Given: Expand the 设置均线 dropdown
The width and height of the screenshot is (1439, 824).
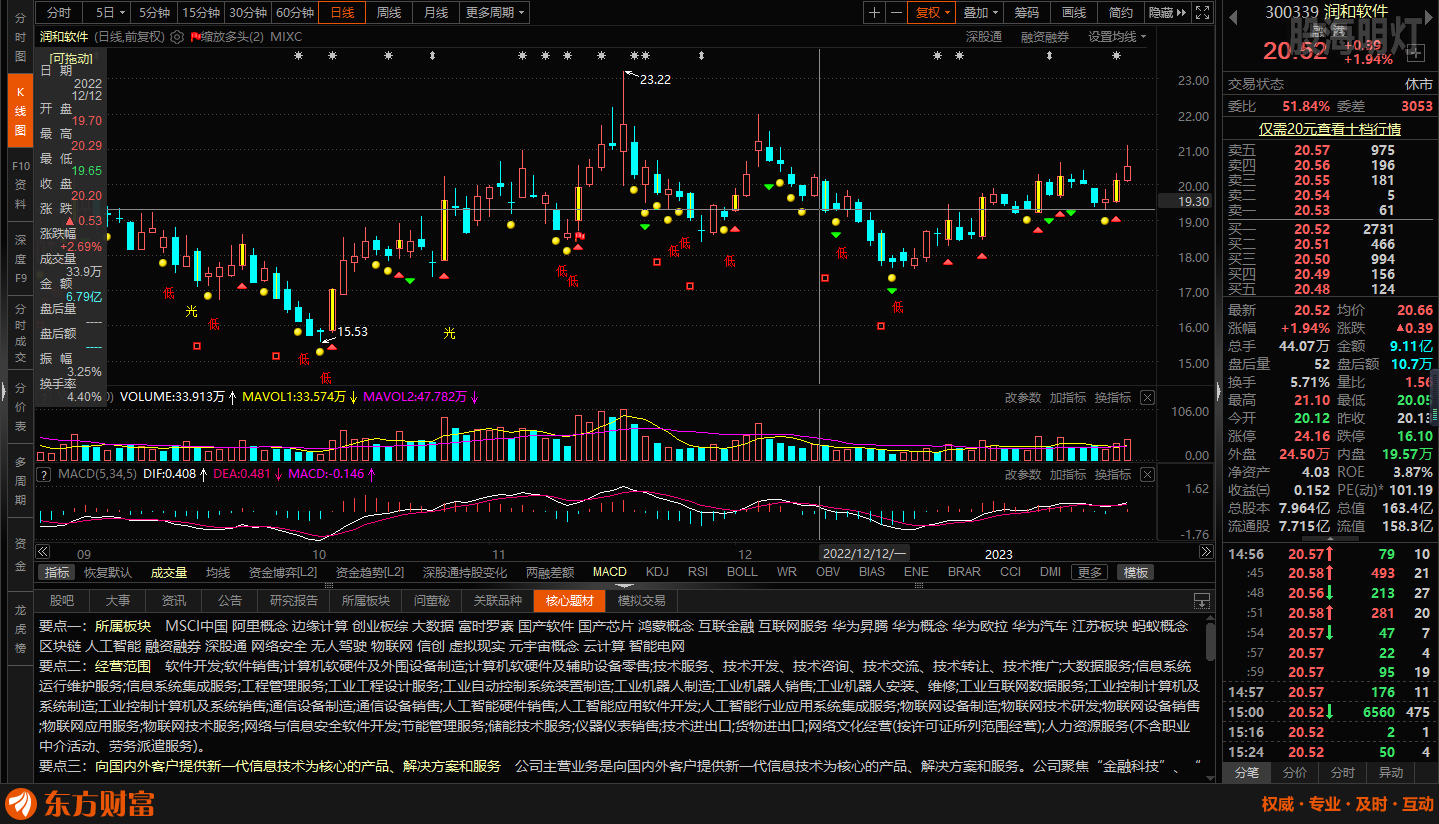Looking at the screenshot, I should pyautogui.click(x=1117, y=37).
